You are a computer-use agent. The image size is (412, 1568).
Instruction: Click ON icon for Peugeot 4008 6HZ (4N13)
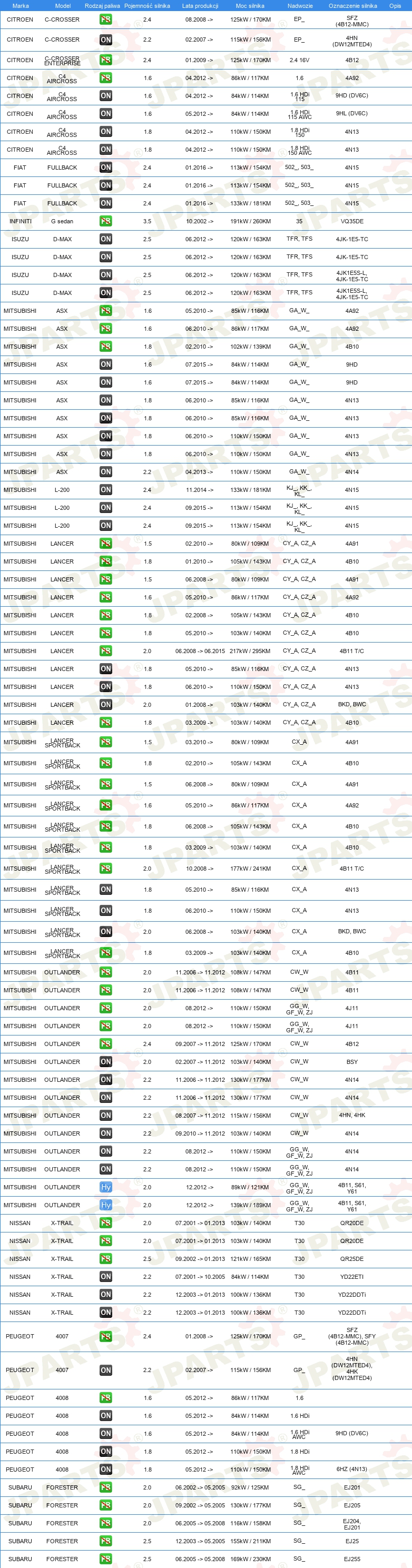[x=106, y=1470]
